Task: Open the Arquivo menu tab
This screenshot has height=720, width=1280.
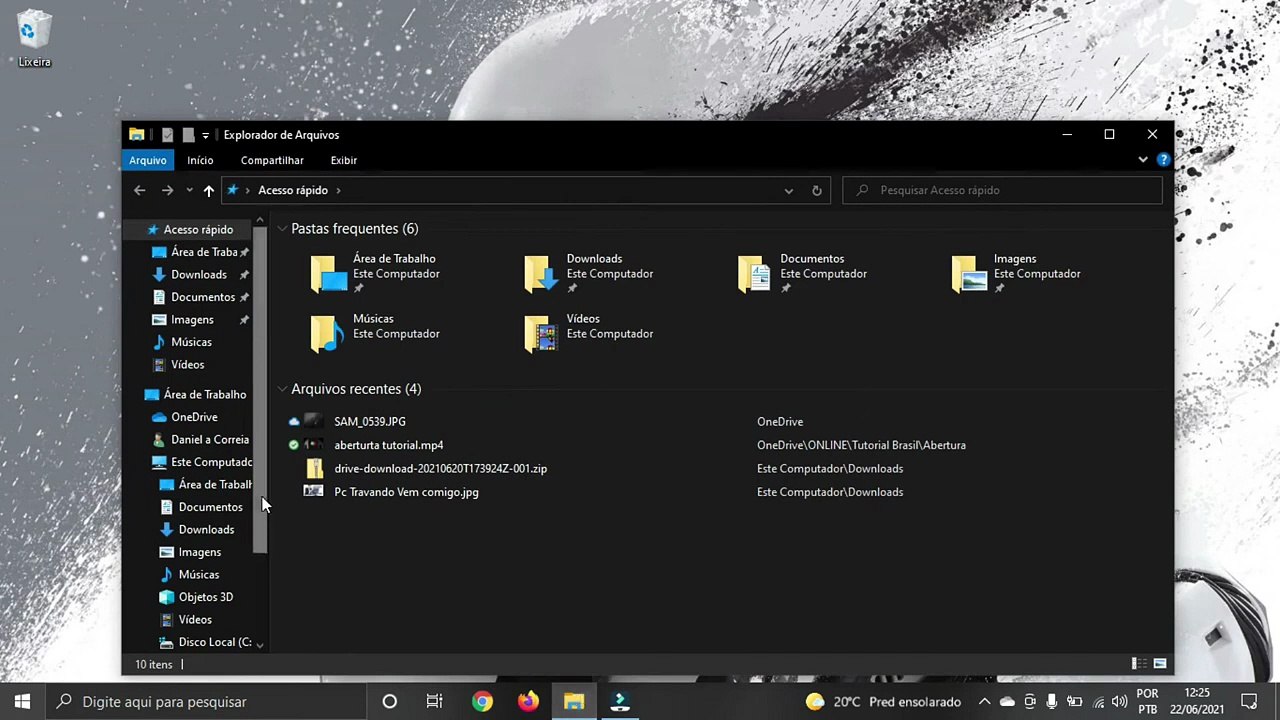Action: (x=148, y=160)
